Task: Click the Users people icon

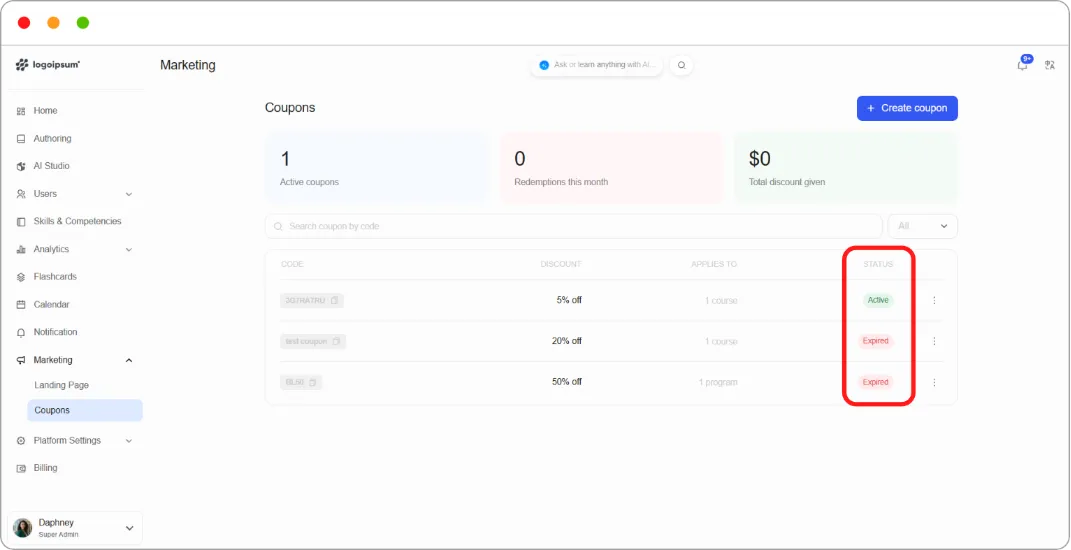Action: [20, 194]
